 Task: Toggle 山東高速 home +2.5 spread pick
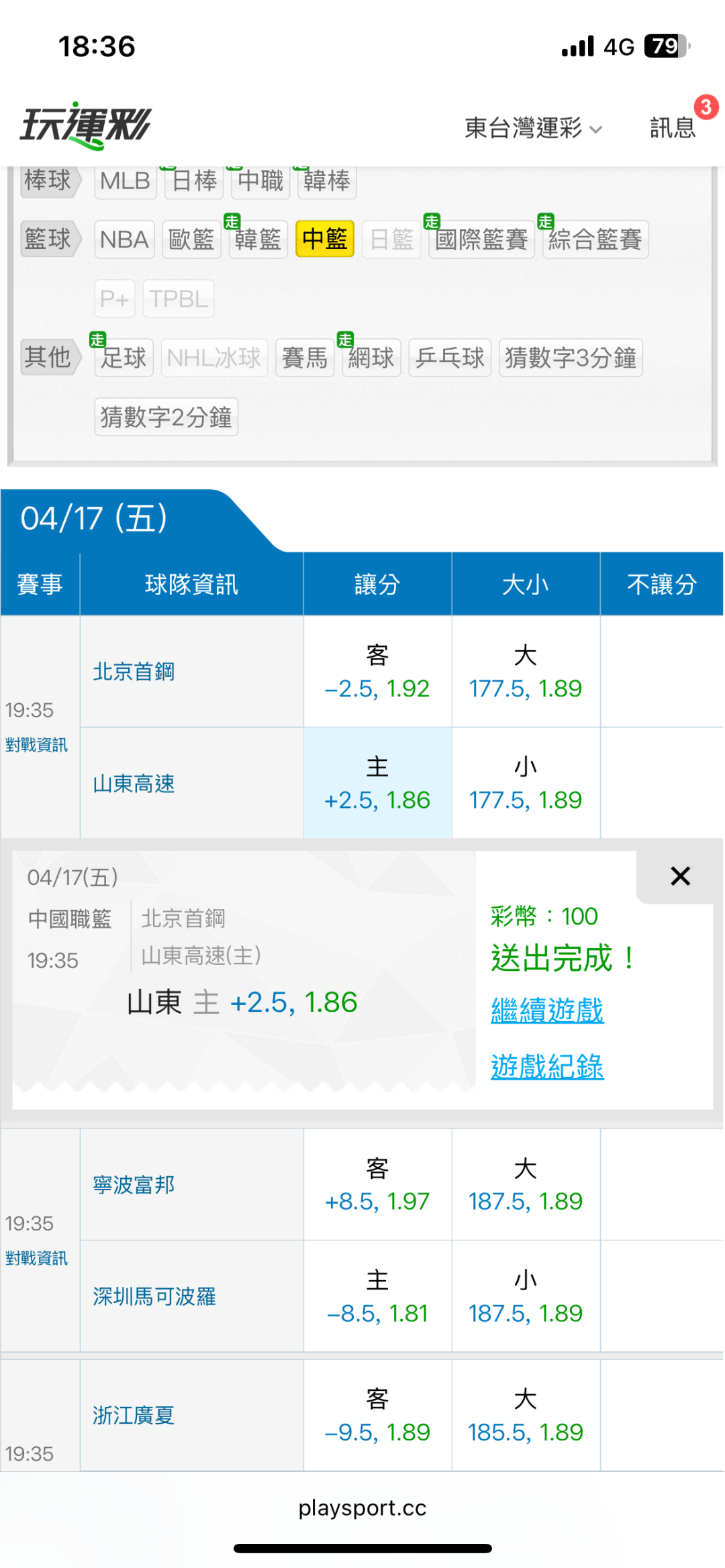click(377, 783)
